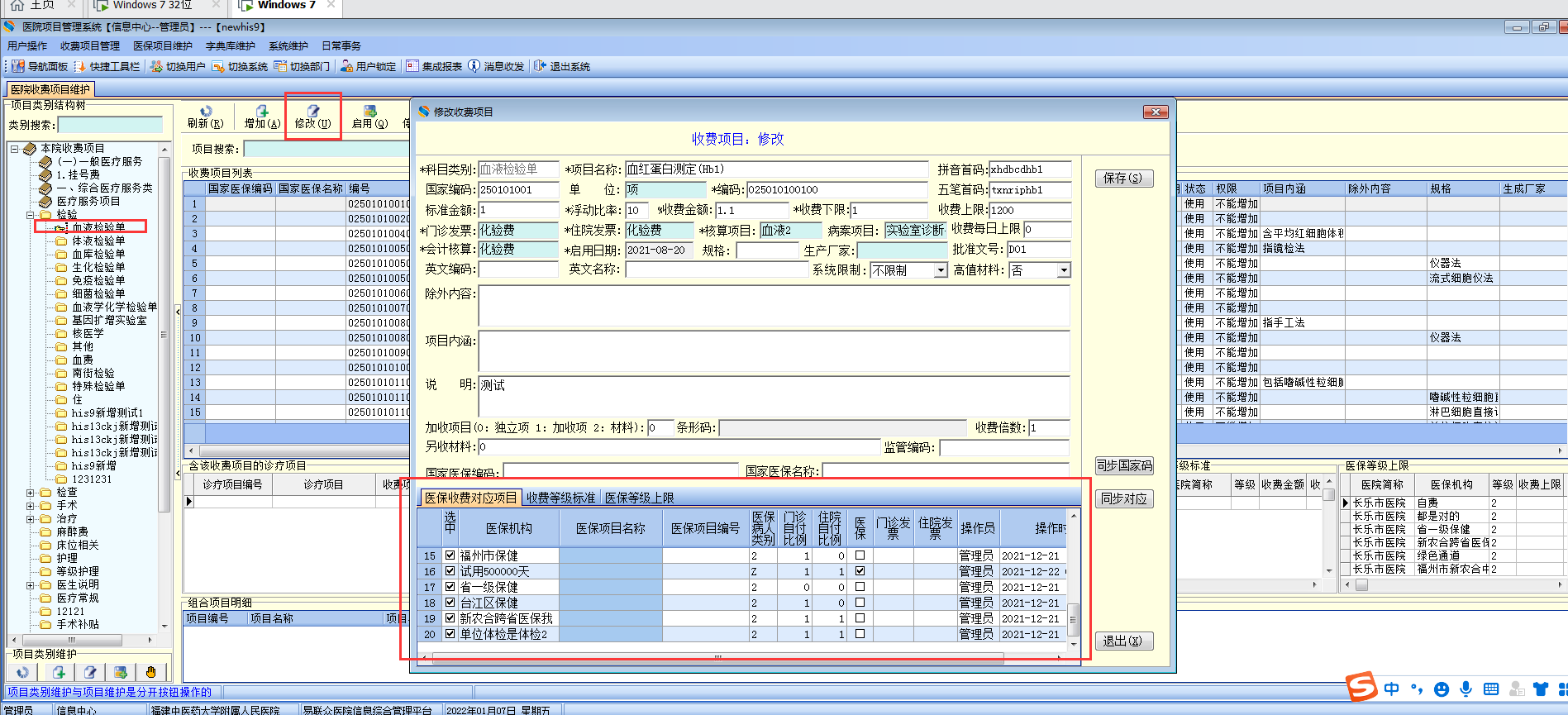This screenshot has height=715, width=1568.
Task: Open the 高值材料 dropdown
Action: point(1064,270)
